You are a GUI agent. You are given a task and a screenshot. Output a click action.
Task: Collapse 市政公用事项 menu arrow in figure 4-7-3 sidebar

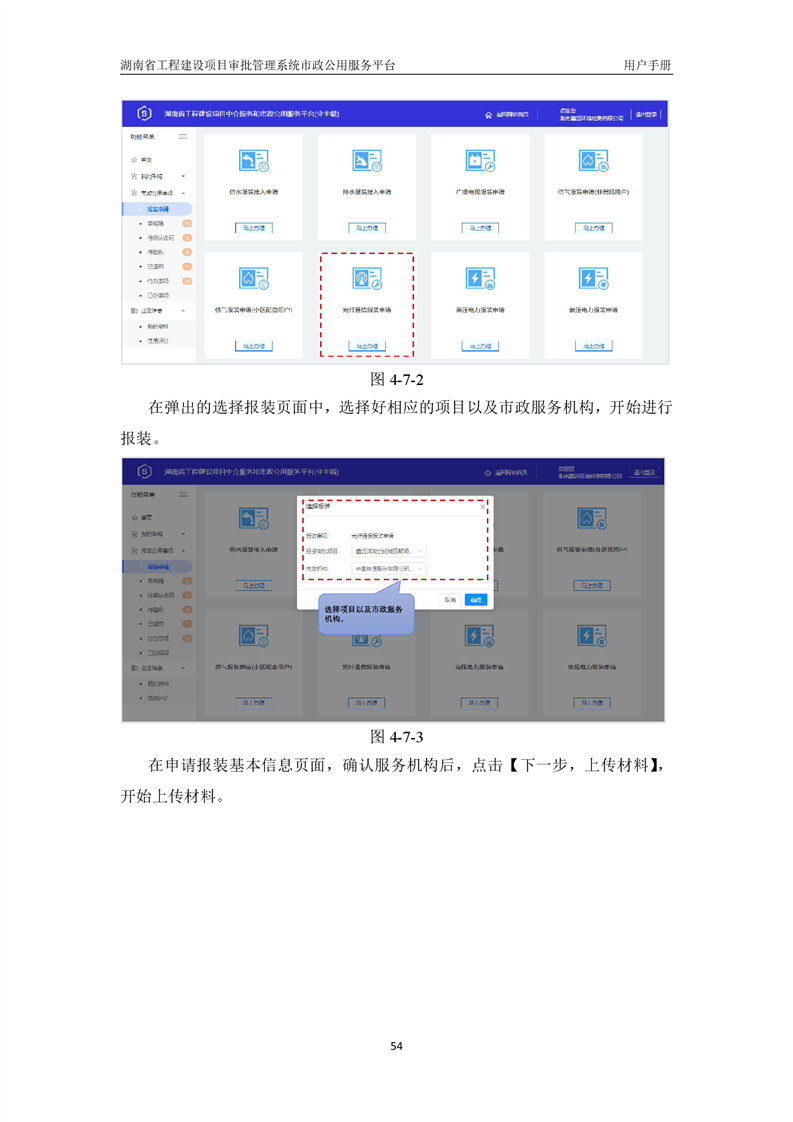pyautogui.click(x=183, y=550)
